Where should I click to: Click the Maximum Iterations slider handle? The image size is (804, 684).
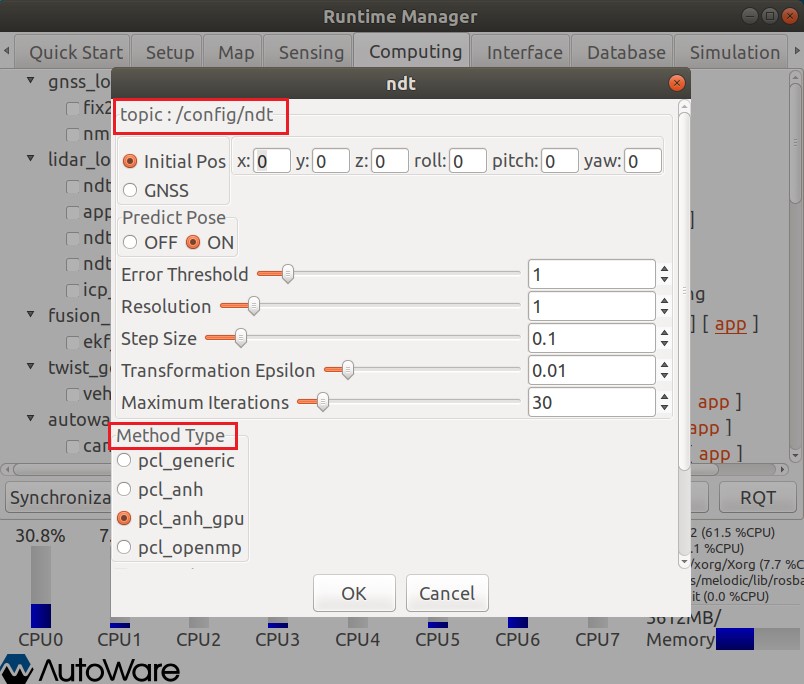[x=323, y=402]
